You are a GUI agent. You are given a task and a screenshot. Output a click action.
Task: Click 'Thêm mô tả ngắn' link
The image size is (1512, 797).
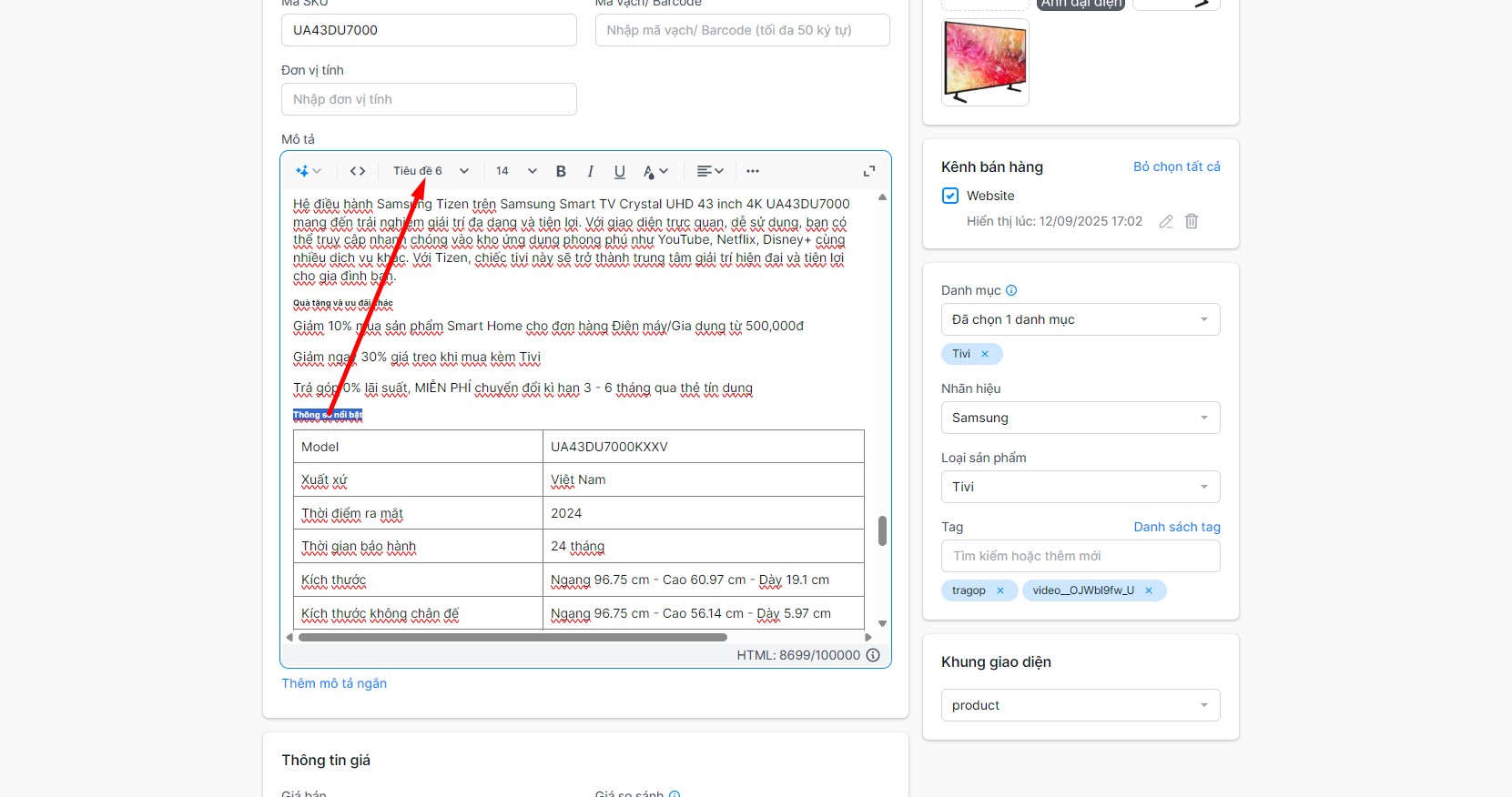click(334, 683)
